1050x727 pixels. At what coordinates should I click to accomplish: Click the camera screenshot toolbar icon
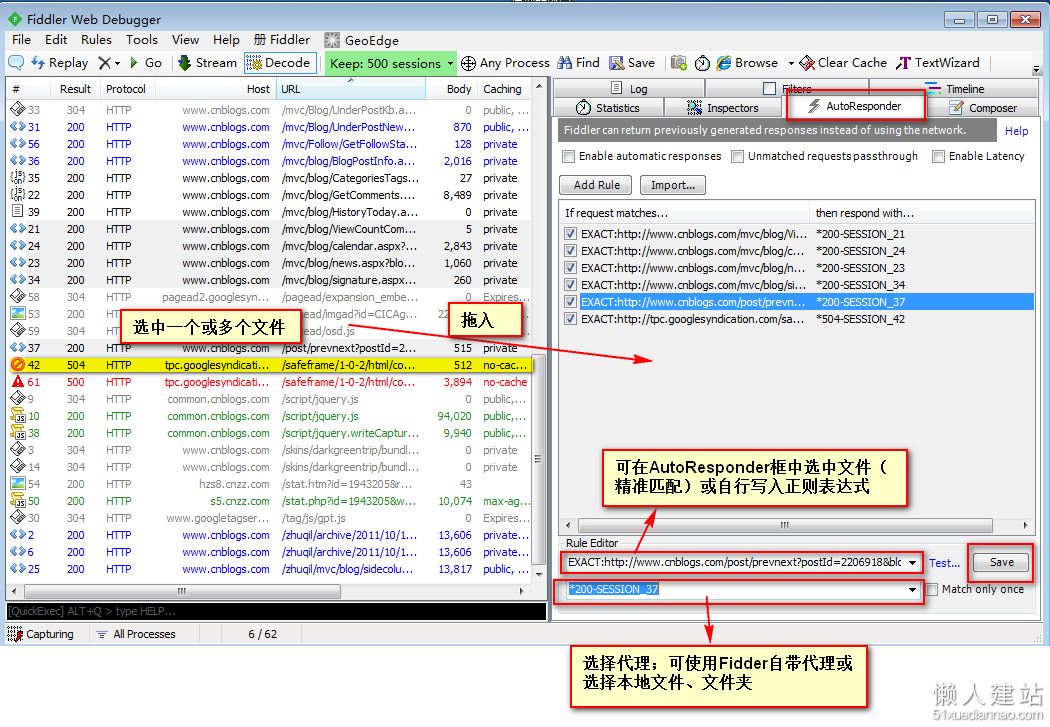coord(678,63)
